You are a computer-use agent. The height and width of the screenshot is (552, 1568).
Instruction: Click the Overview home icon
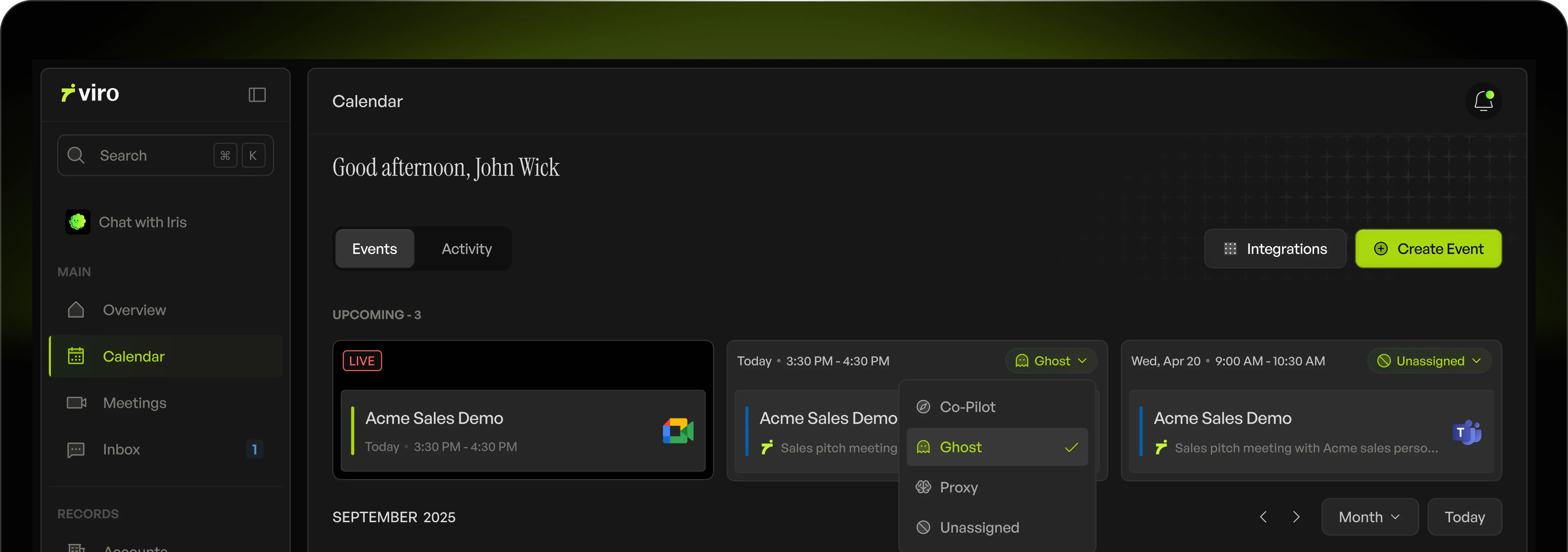pyautogui.click(x=76, y=310)
